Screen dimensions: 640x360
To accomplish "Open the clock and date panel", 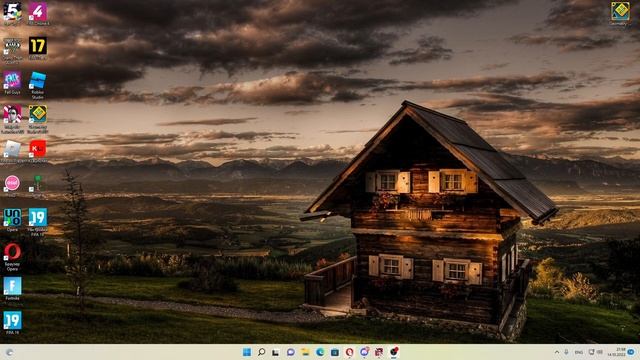I will coord(616,352).
